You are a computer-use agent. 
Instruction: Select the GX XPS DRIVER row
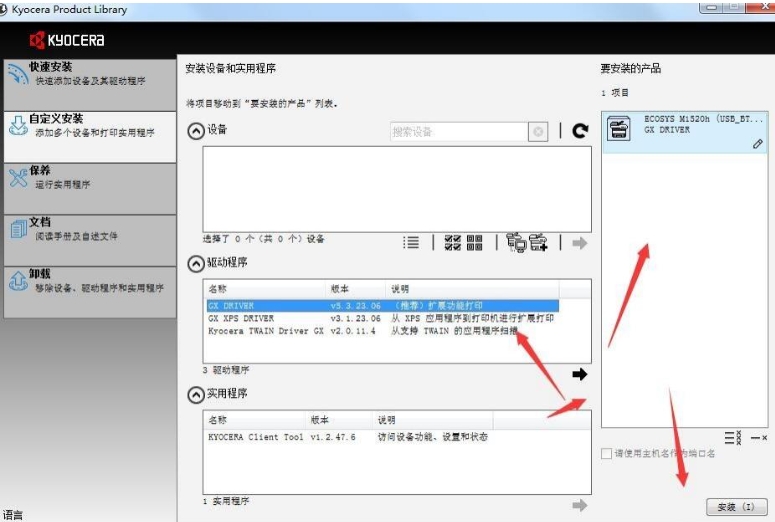[383, 318]
